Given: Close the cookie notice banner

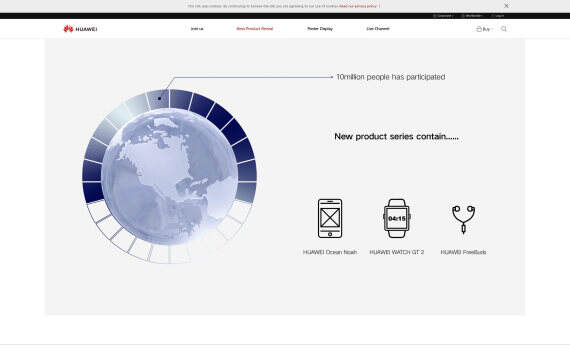Looking at the screenshot, I should point(506,6).
